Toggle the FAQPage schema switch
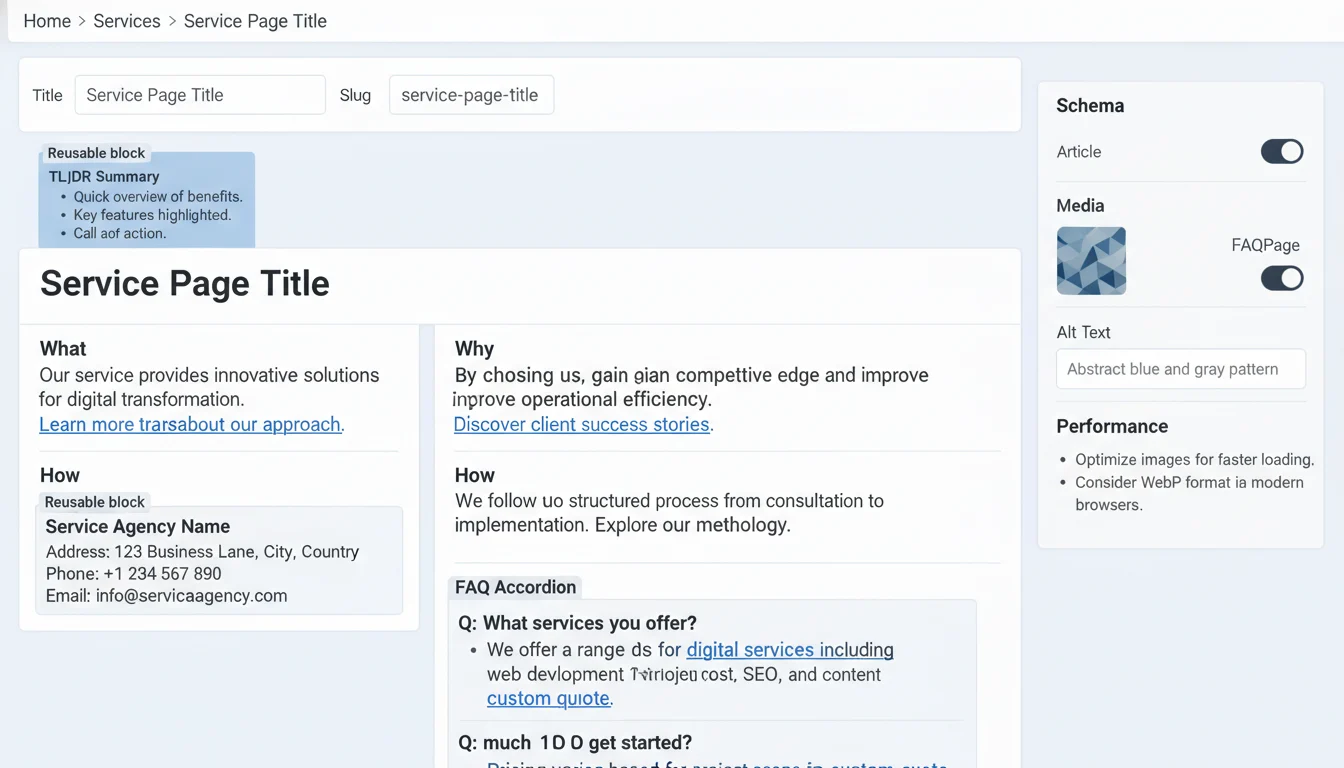The height and width of the screenshot is (768, 1344). (1282, 278)
